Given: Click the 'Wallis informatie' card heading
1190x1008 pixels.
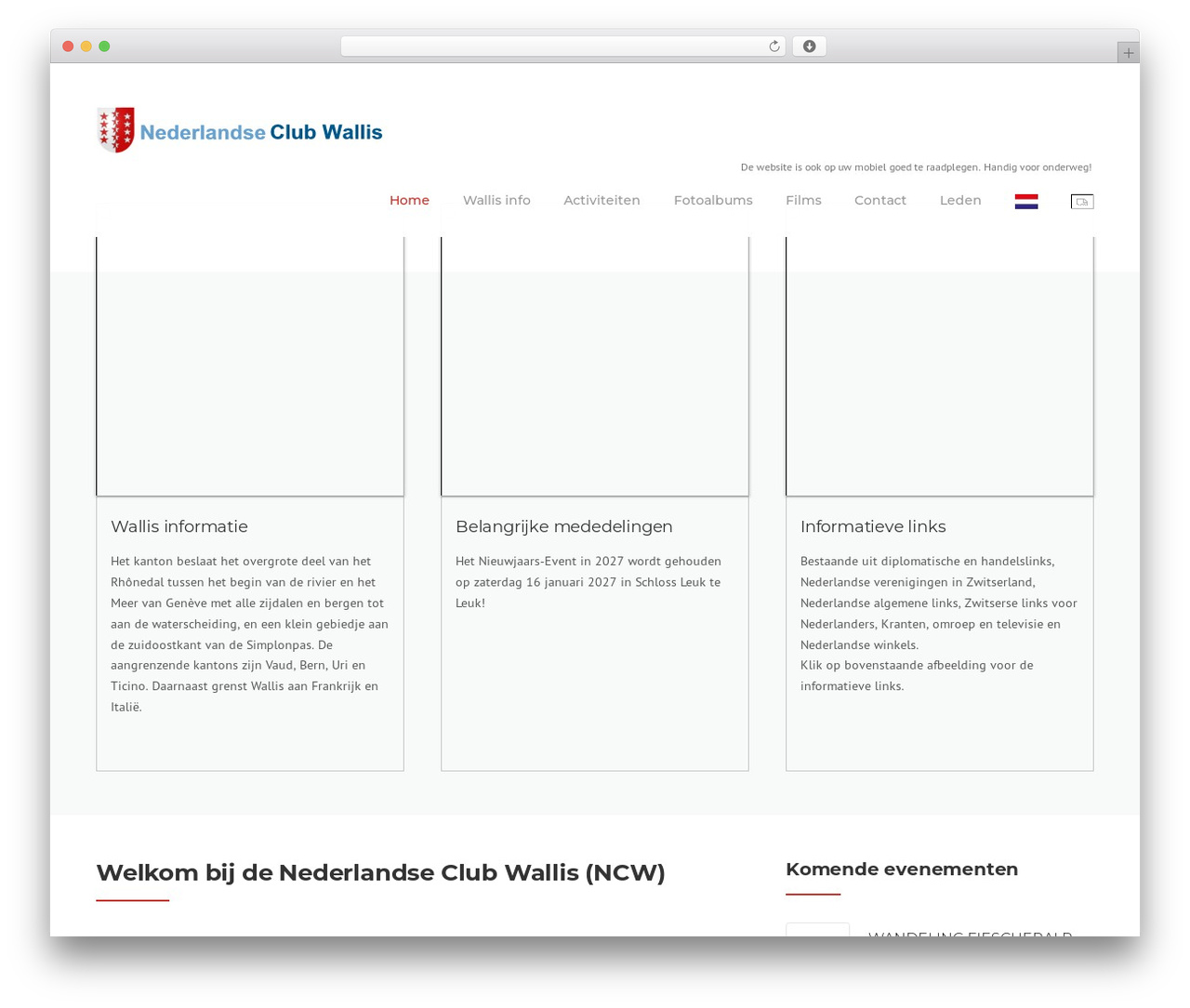Looking at the screenshot, I should 179,526.
